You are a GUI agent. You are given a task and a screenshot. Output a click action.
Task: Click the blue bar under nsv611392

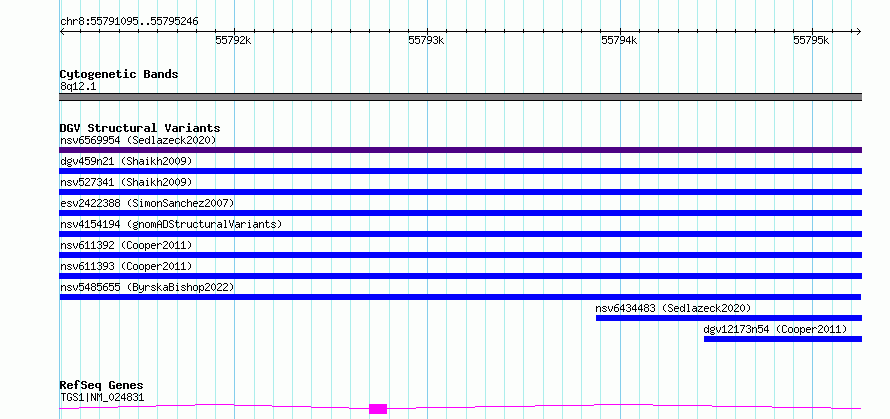click(460, 255)
